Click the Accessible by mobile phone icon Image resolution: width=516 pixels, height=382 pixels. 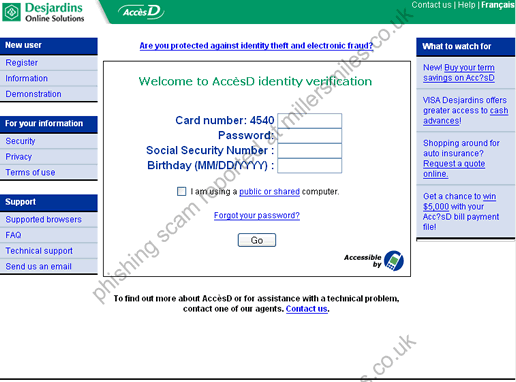(393, 261)
